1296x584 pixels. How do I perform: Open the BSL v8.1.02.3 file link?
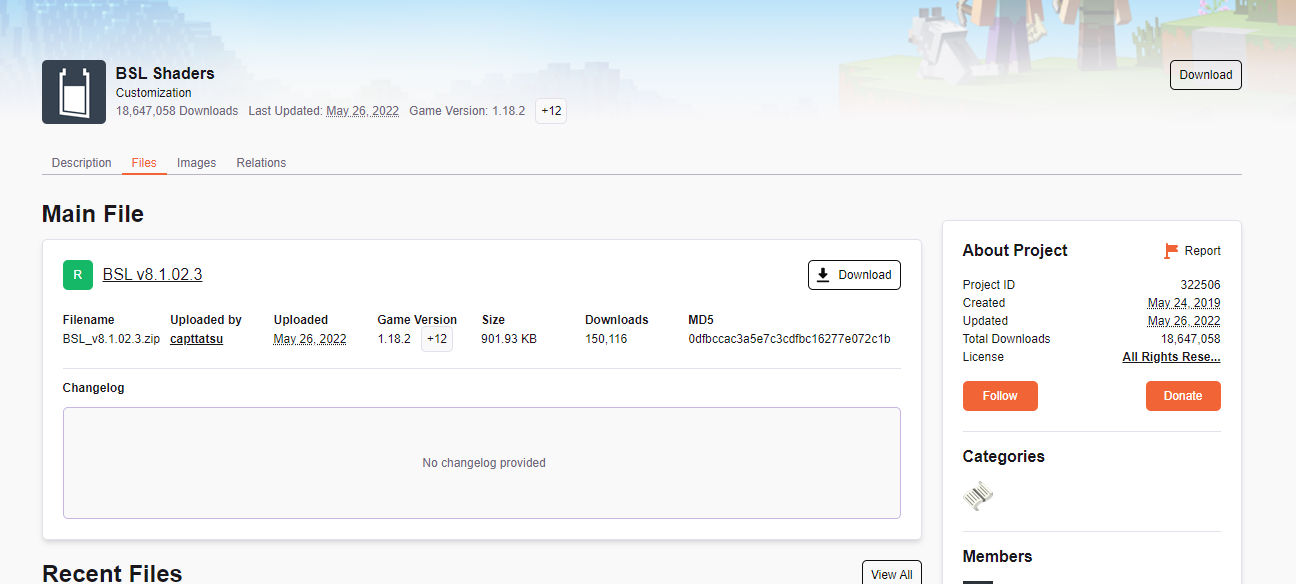(152, 275)
